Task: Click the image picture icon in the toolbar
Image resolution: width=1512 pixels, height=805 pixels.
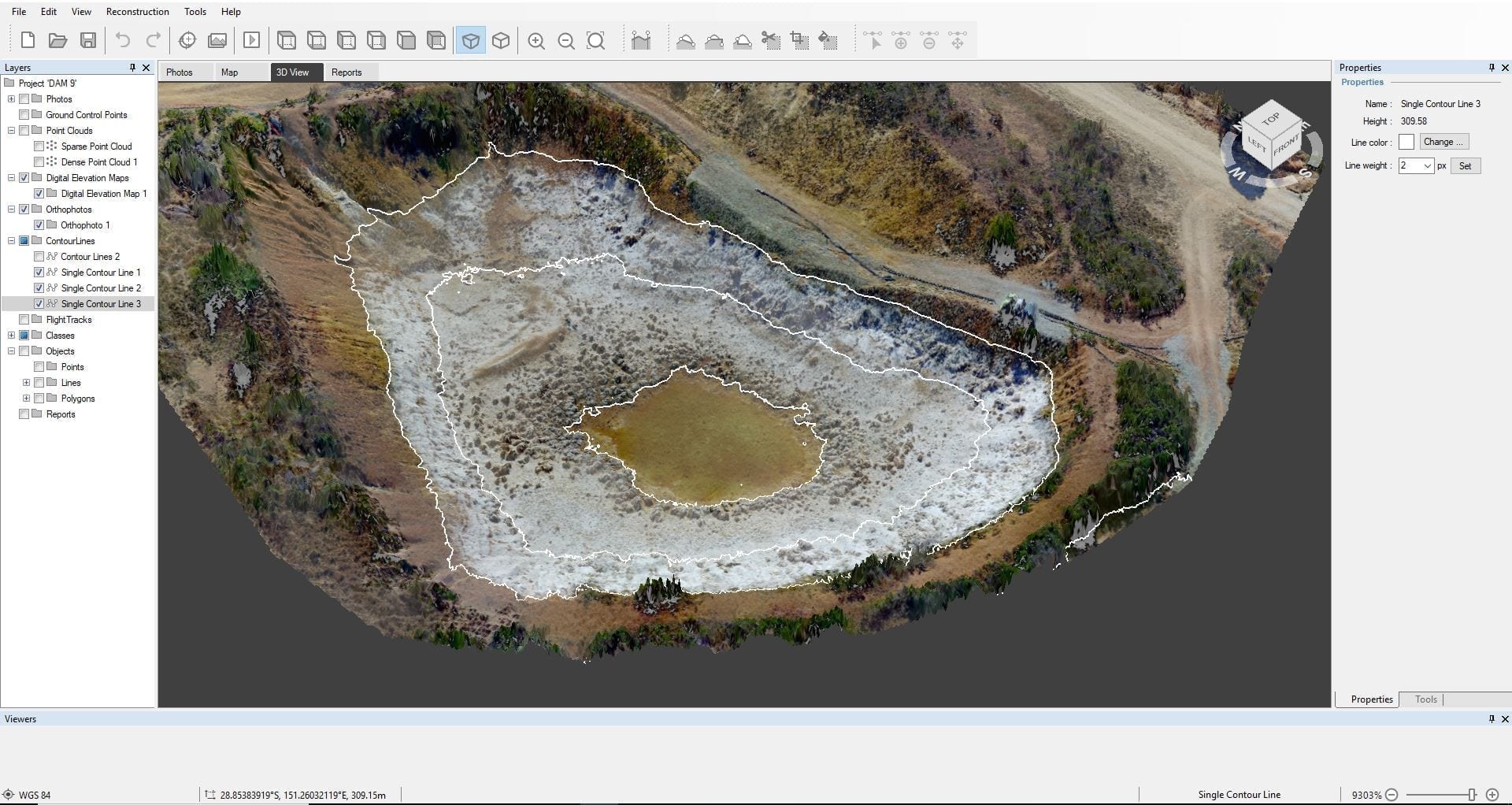Action: click(x=217, y=40)
